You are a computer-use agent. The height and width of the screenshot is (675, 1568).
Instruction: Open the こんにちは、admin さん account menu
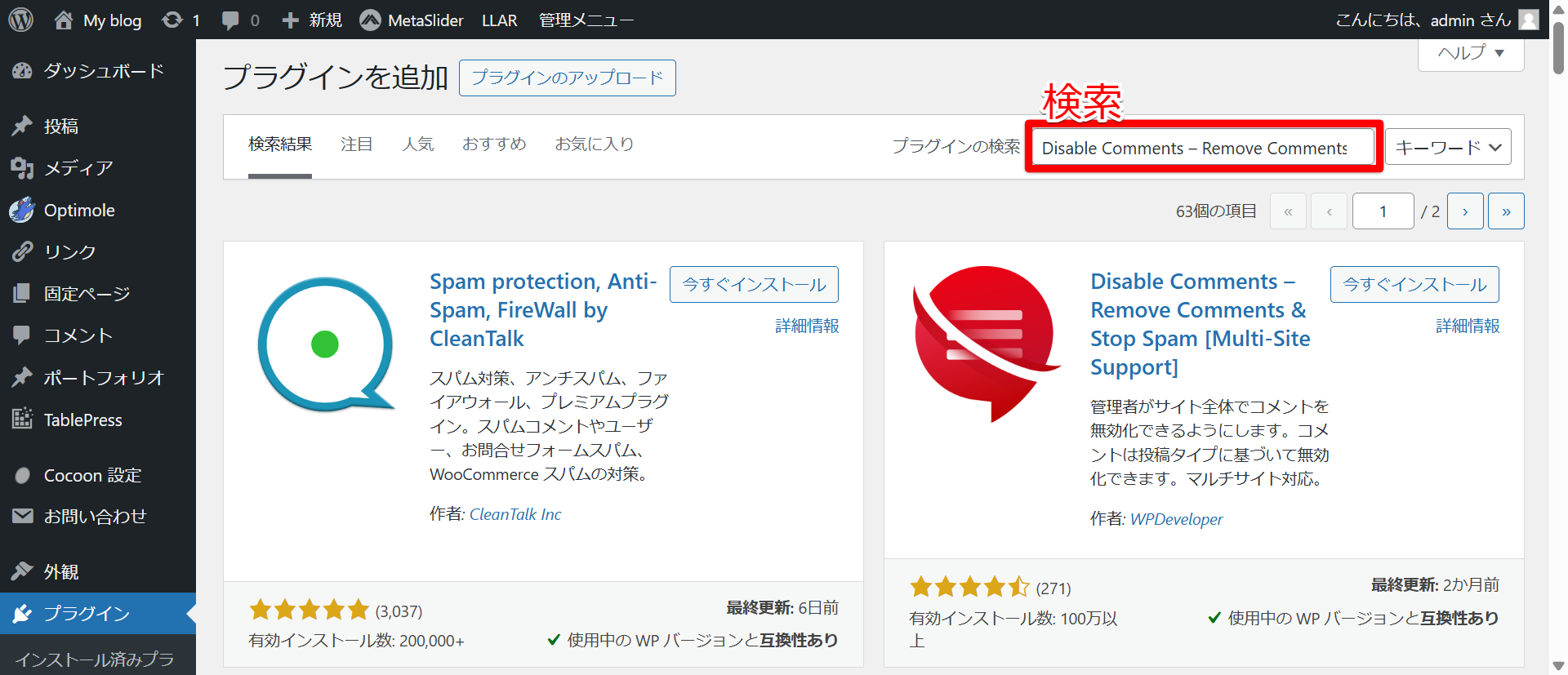(x=1437, y=20)
